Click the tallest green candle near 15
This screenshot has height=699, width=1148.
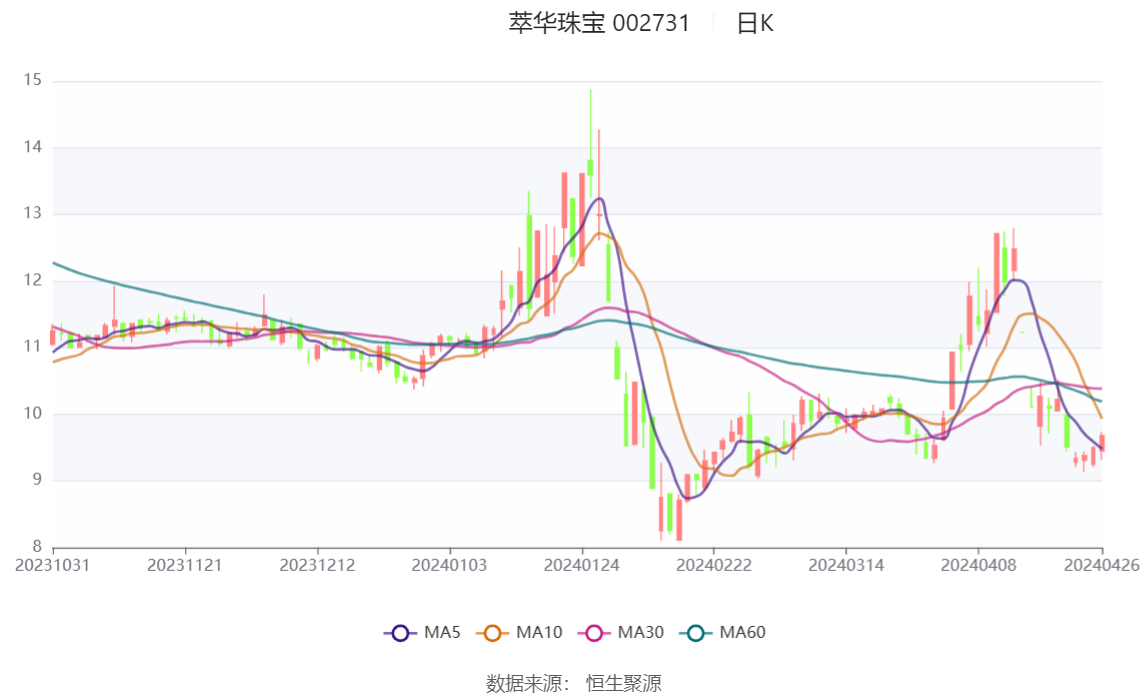point(590,143)
